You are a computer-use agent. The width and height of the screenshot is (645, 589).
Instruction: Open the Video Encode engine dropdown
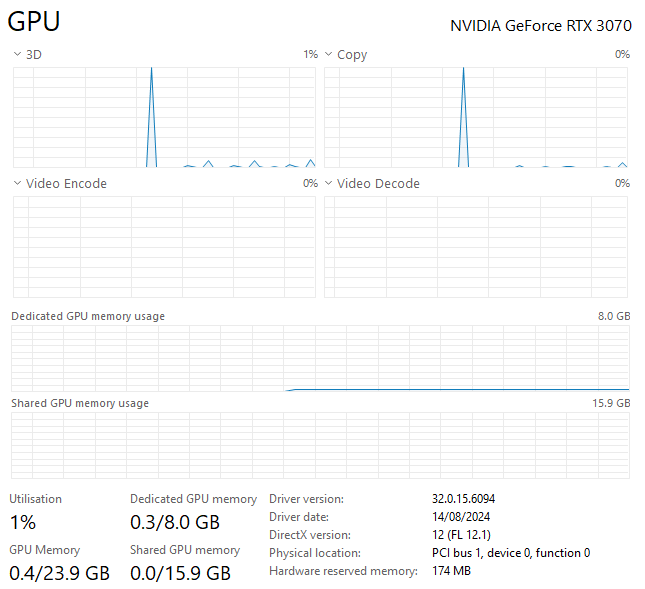[x=17, y=184]
